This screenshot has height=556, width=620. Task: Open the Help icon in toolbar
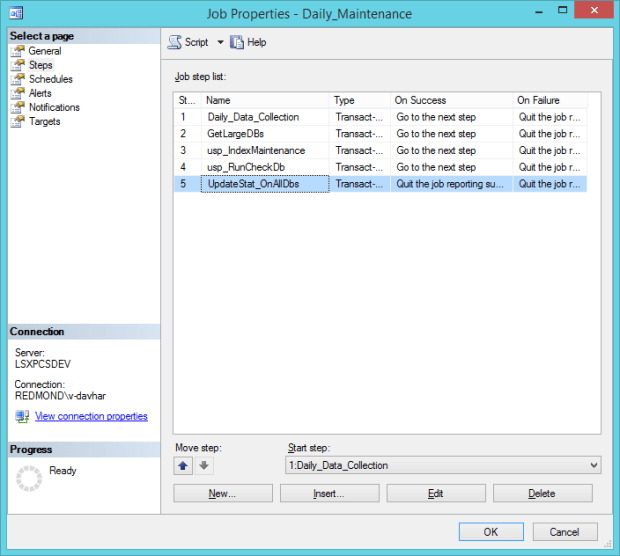(x=237, y=42)
